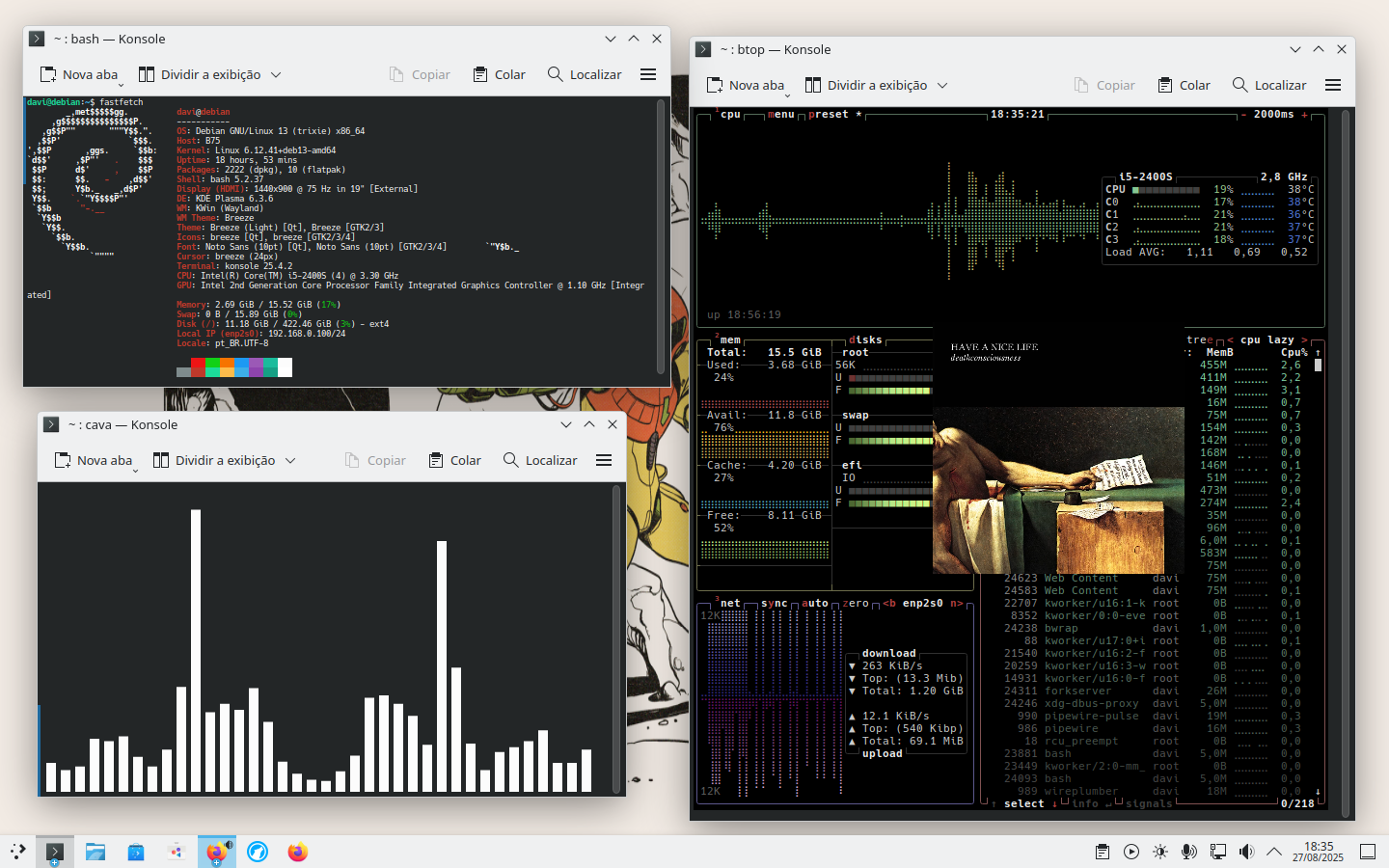Select the btop preset option

pos(829,114)
